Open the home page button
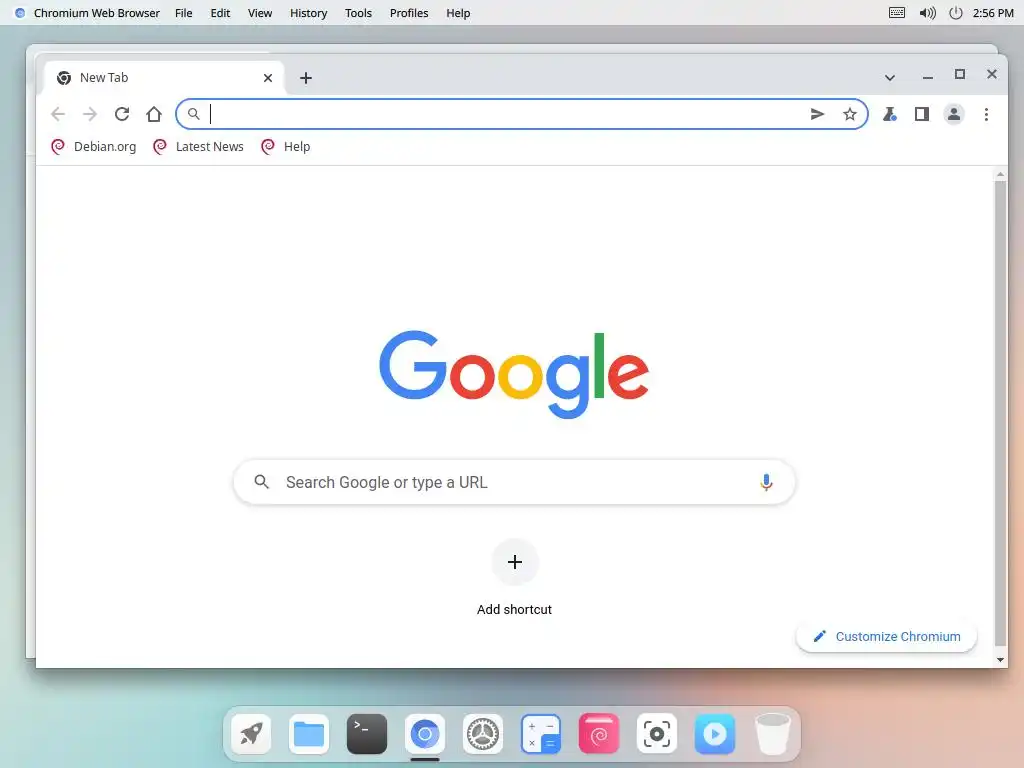1024x768 pixels. 153,114
